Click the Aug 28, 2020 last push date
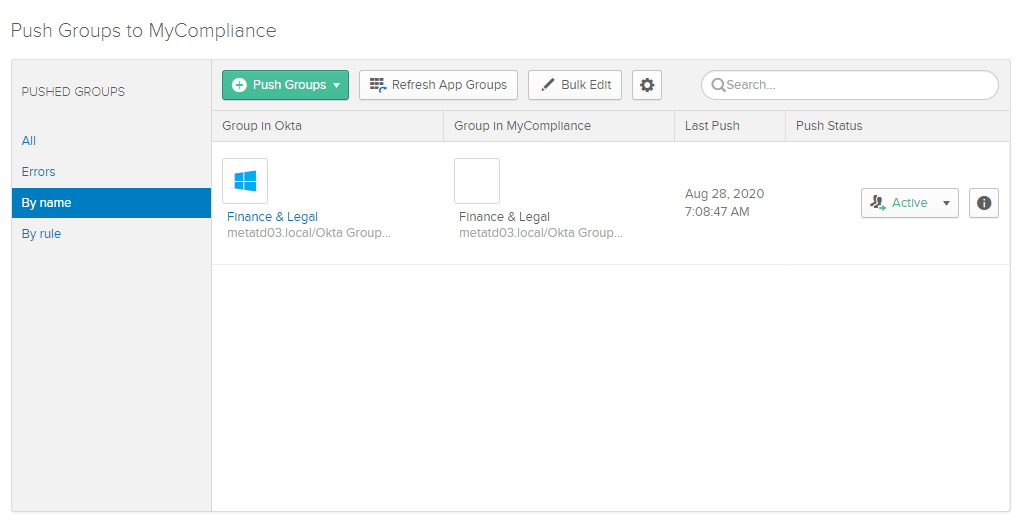1020x520 pixels. click(x=724, y=194)
